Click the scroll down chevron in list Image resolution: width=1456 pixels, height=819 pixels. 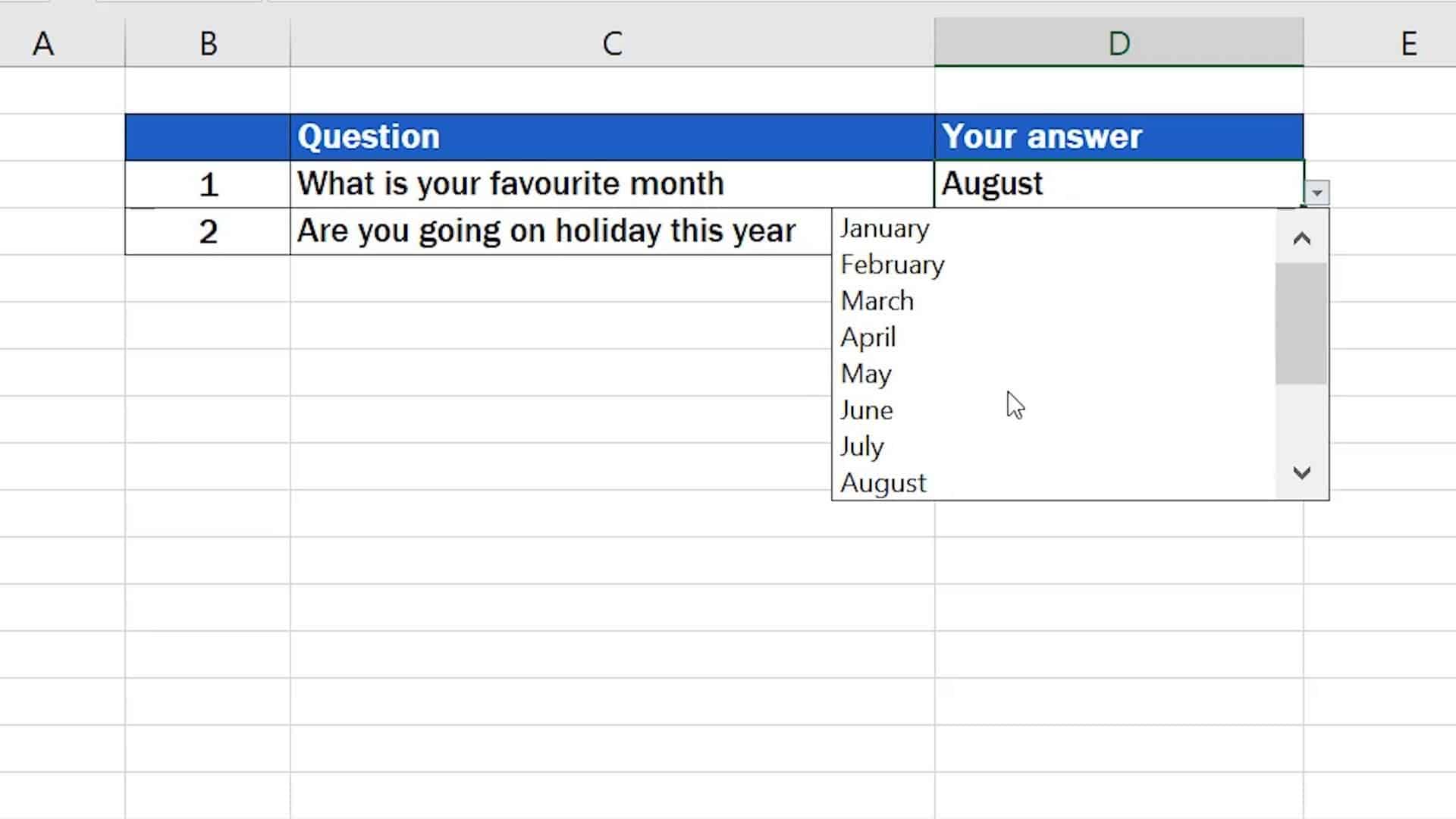pyautogui.click(x=1302, y=472)
